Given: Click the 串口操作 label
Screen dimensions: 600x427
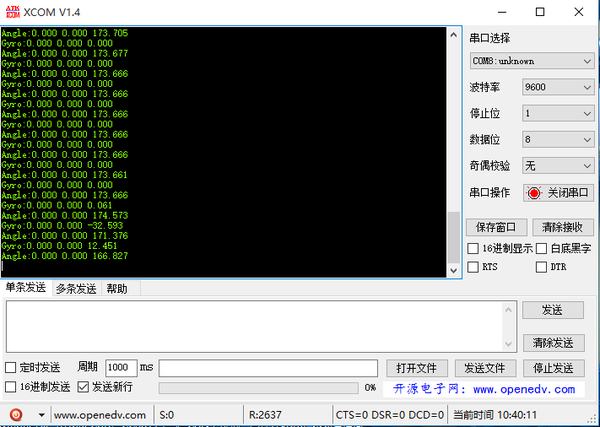Looking at the screenshot, I should pyautogui.click(x=490, y=192).
